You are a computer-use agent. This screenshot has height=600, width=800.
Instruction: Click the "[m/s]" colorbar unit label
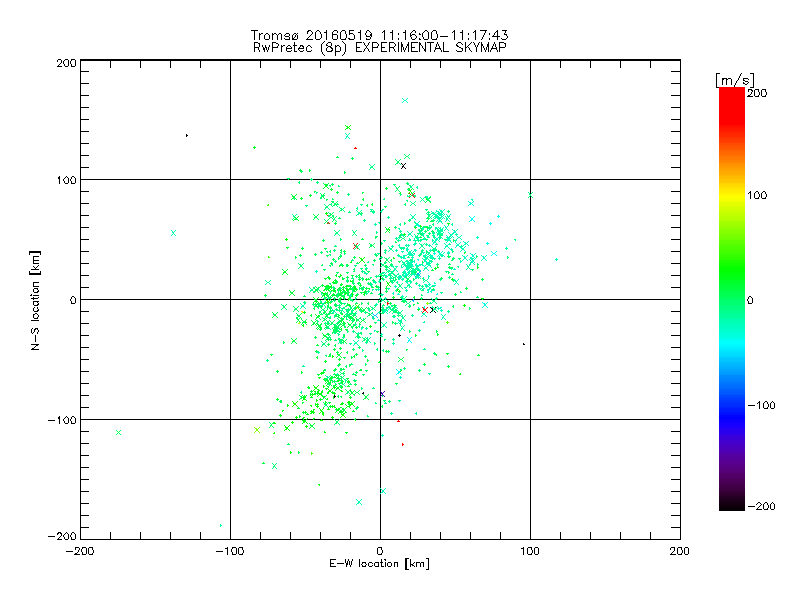pos(735,80)
